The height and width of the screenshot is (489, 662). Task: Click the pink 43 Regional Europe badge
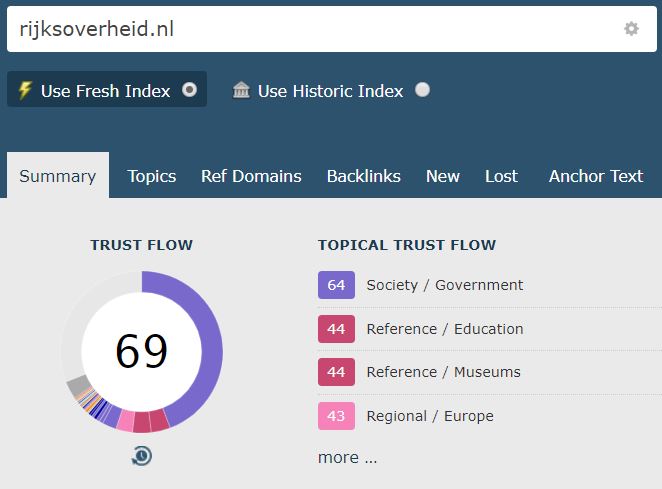click(336, 416)
